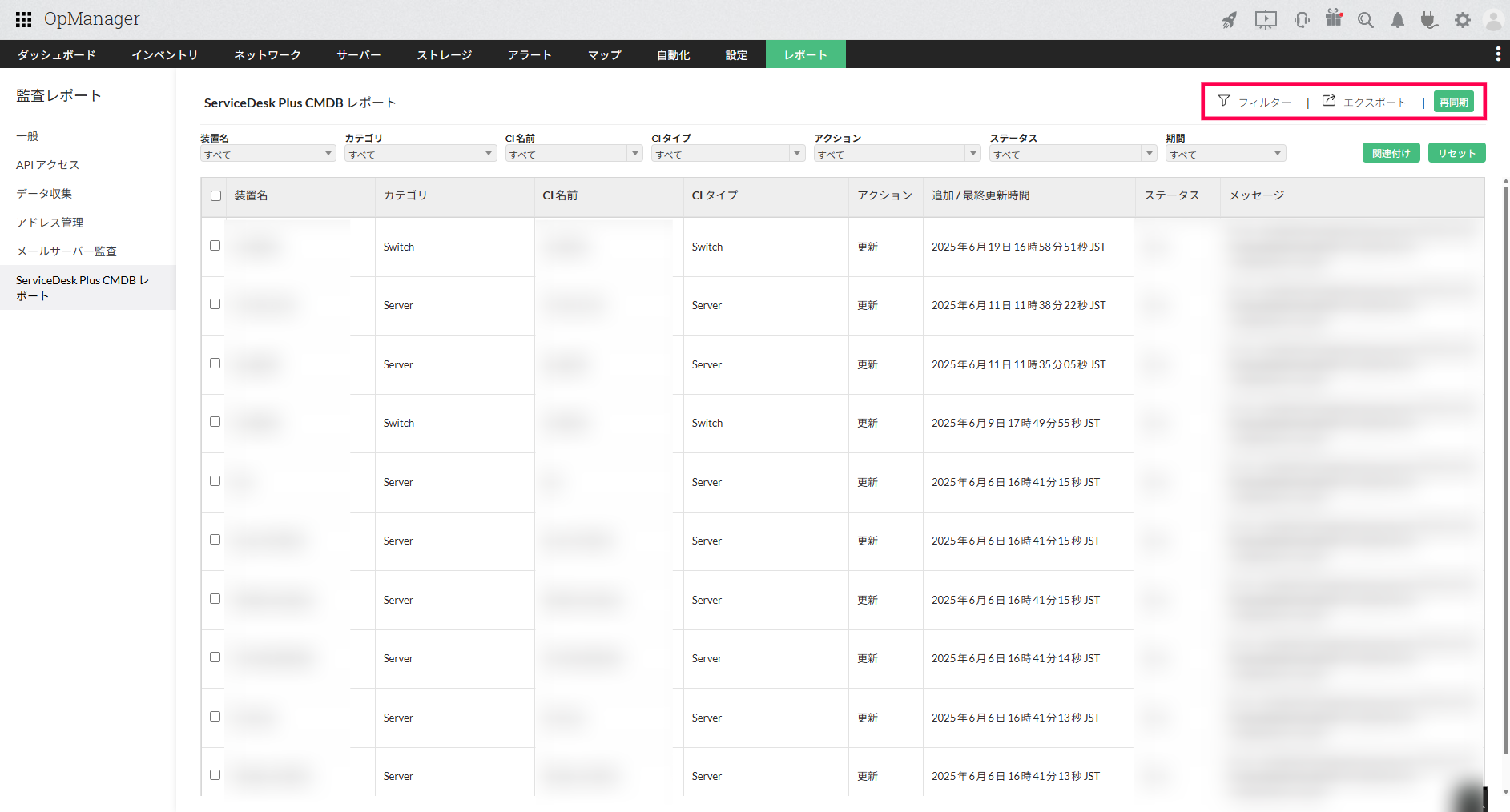Open the アラート tab
The height and width of the screenshot is (812, 1510).
pos(530,54)
